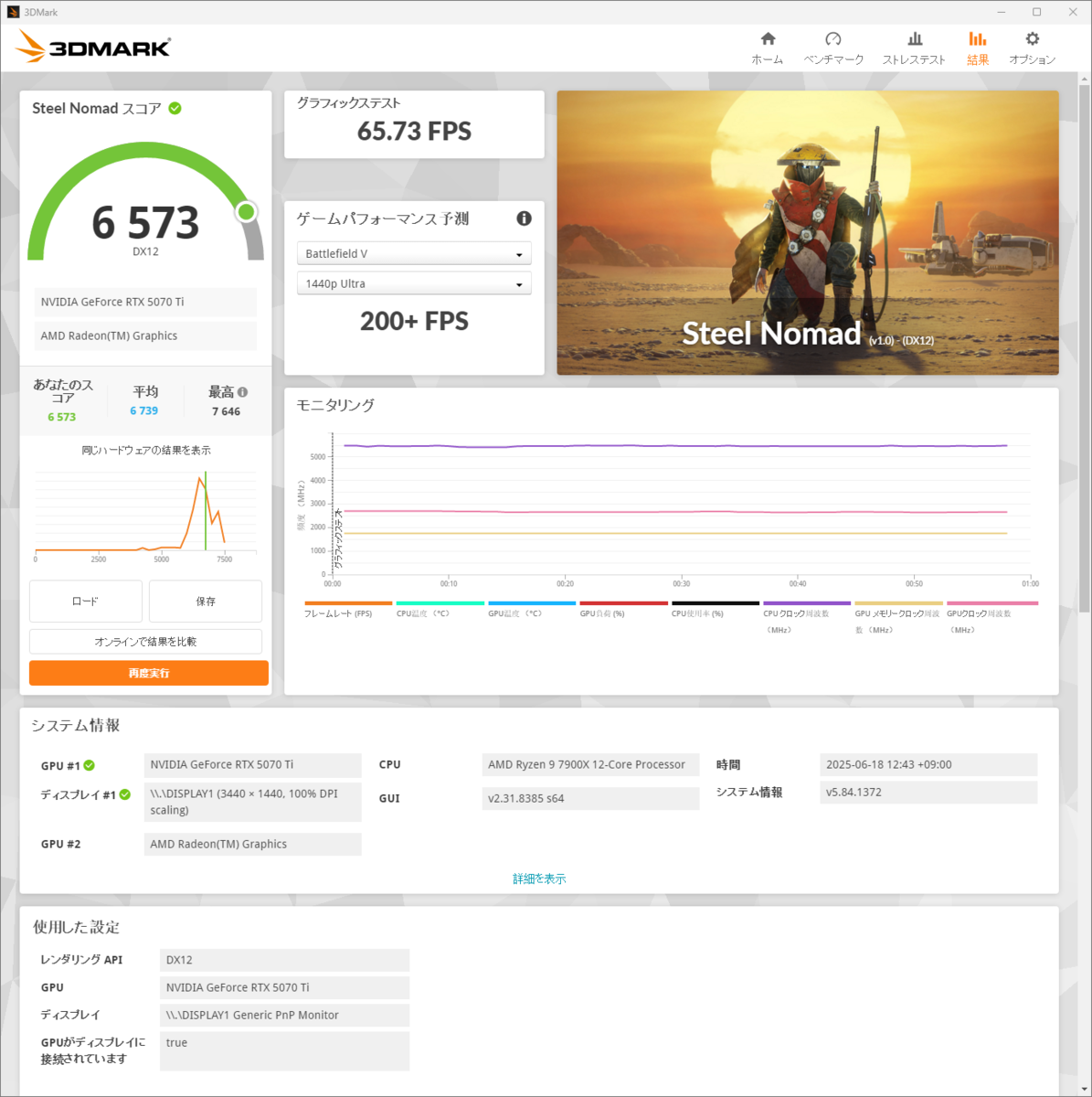The height and width of the screenshot is (1097, 1092).
Task: Click the green check next to GPU #1
Action: point(90,766)
